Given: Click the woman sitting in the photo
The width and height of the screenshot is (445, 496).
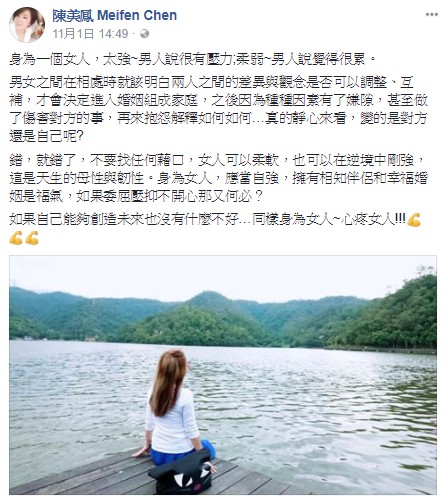Looking at the screenshot, I should tap(172, 408).
